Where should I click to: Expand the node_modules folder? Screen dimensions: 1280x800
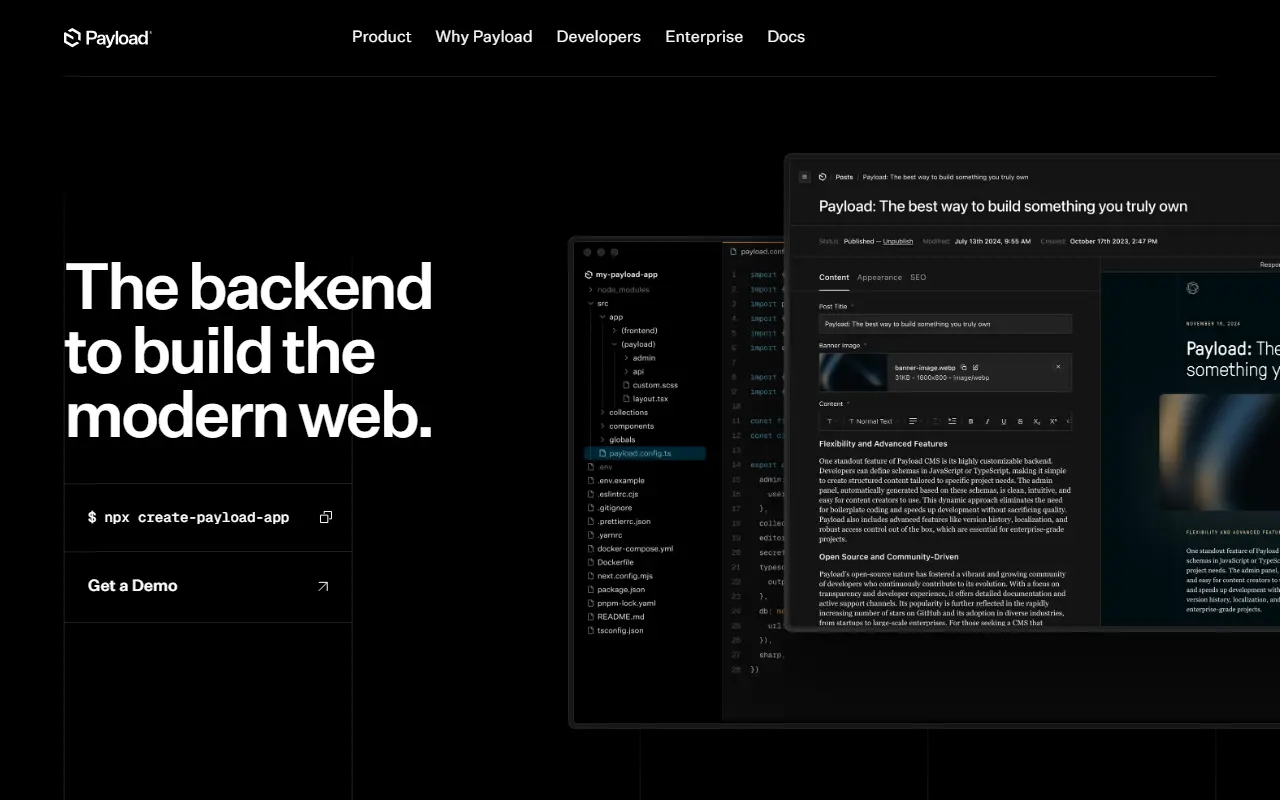click(x=617, y=289)
